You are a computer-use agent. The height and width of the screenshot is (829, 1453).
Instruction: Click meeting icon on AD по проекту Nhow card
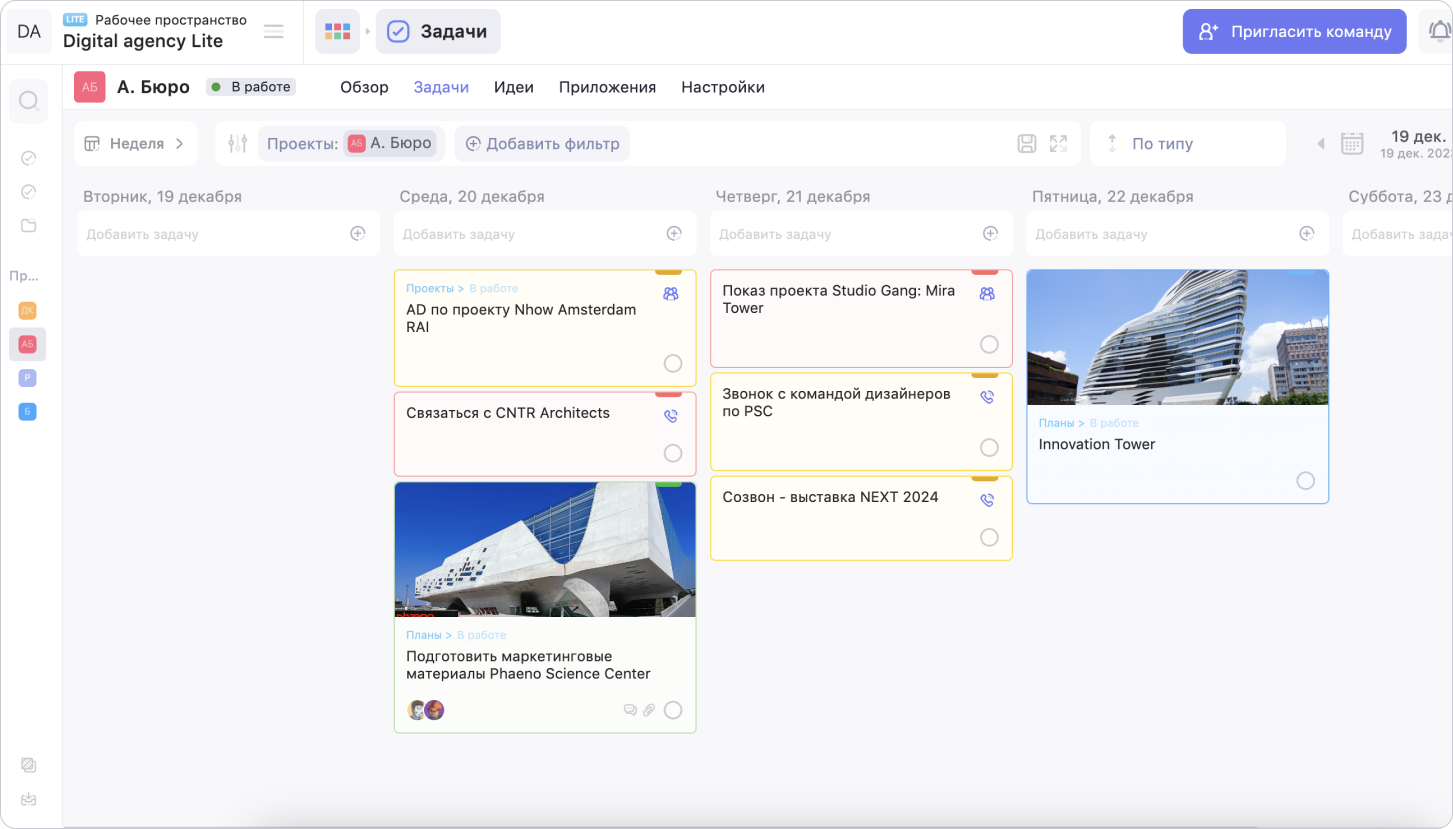click(671, 294)
